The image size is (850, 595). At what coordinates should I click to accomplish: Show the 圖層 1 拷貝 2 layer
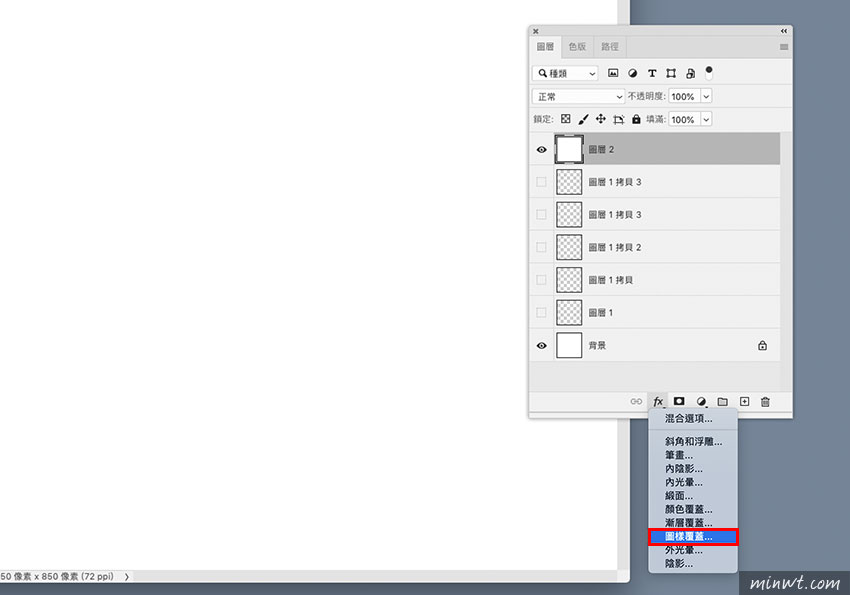(x=541, y=247)
